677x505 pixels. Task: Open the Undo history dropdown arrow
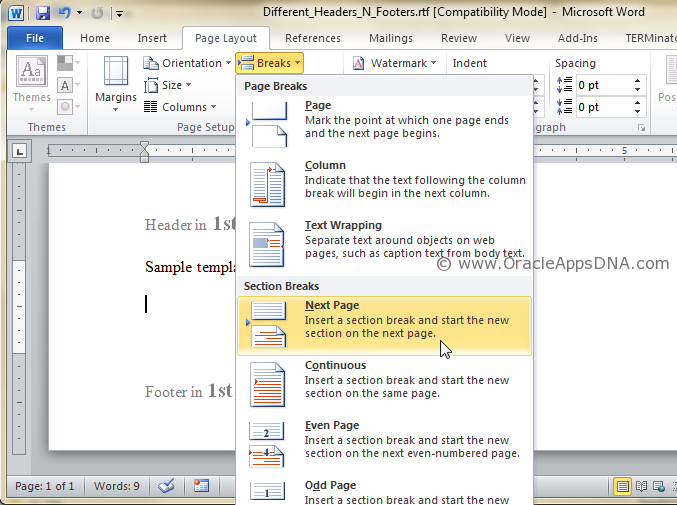pyautogui.click(x=79, y=13)
